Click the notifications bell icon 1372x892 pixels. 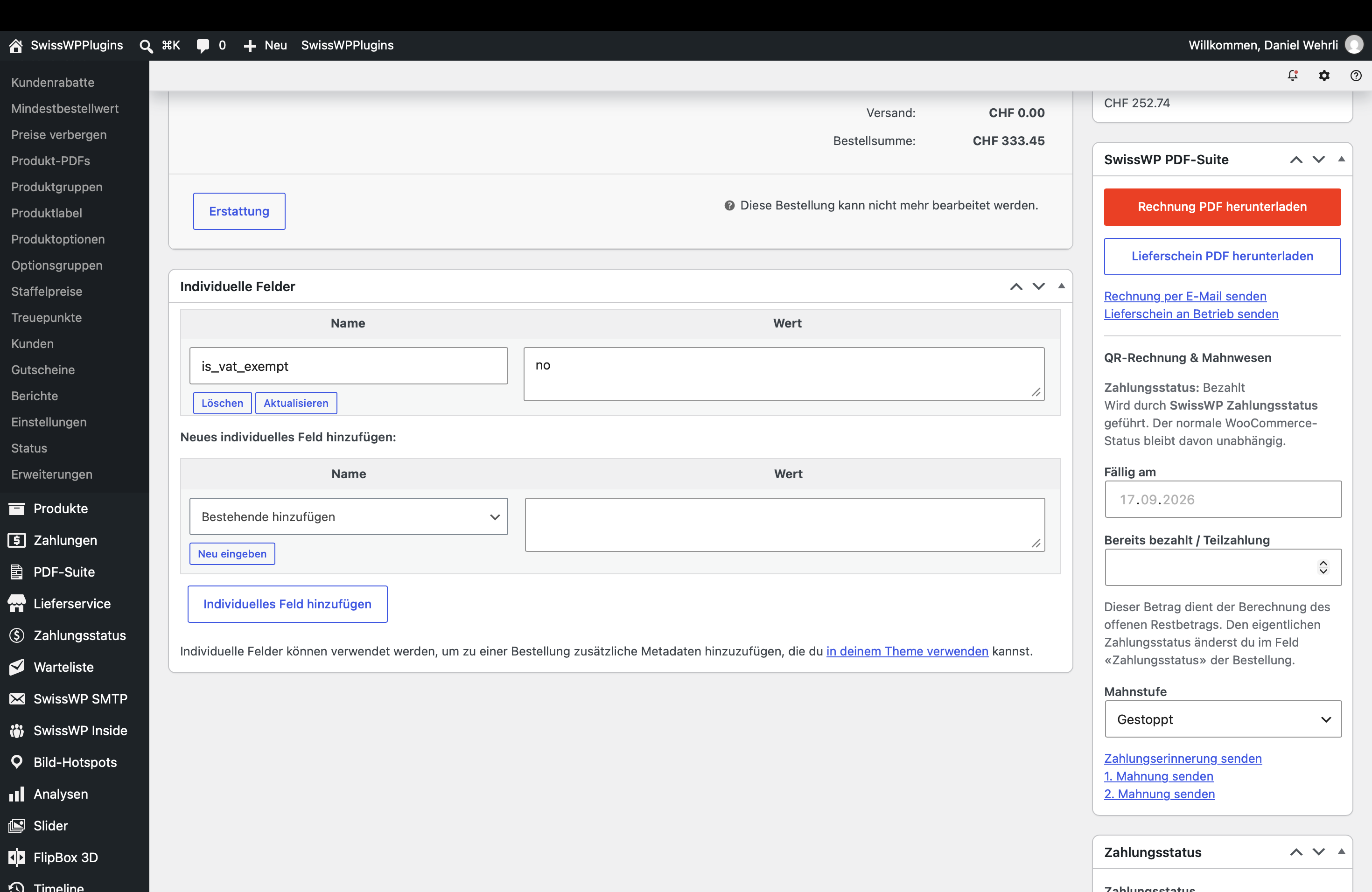(x=1293, y=76)
